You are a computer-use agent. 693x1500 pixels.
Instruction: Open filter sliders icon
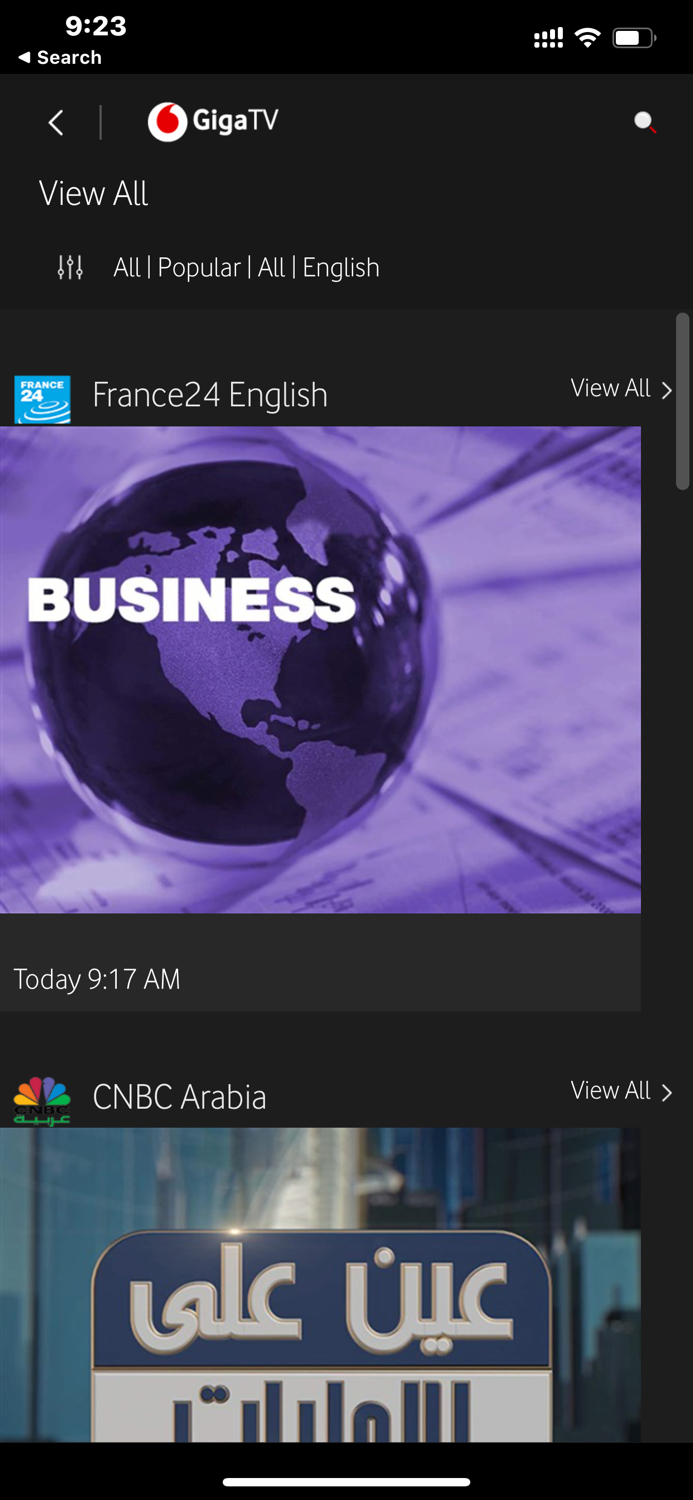point(70,267)
